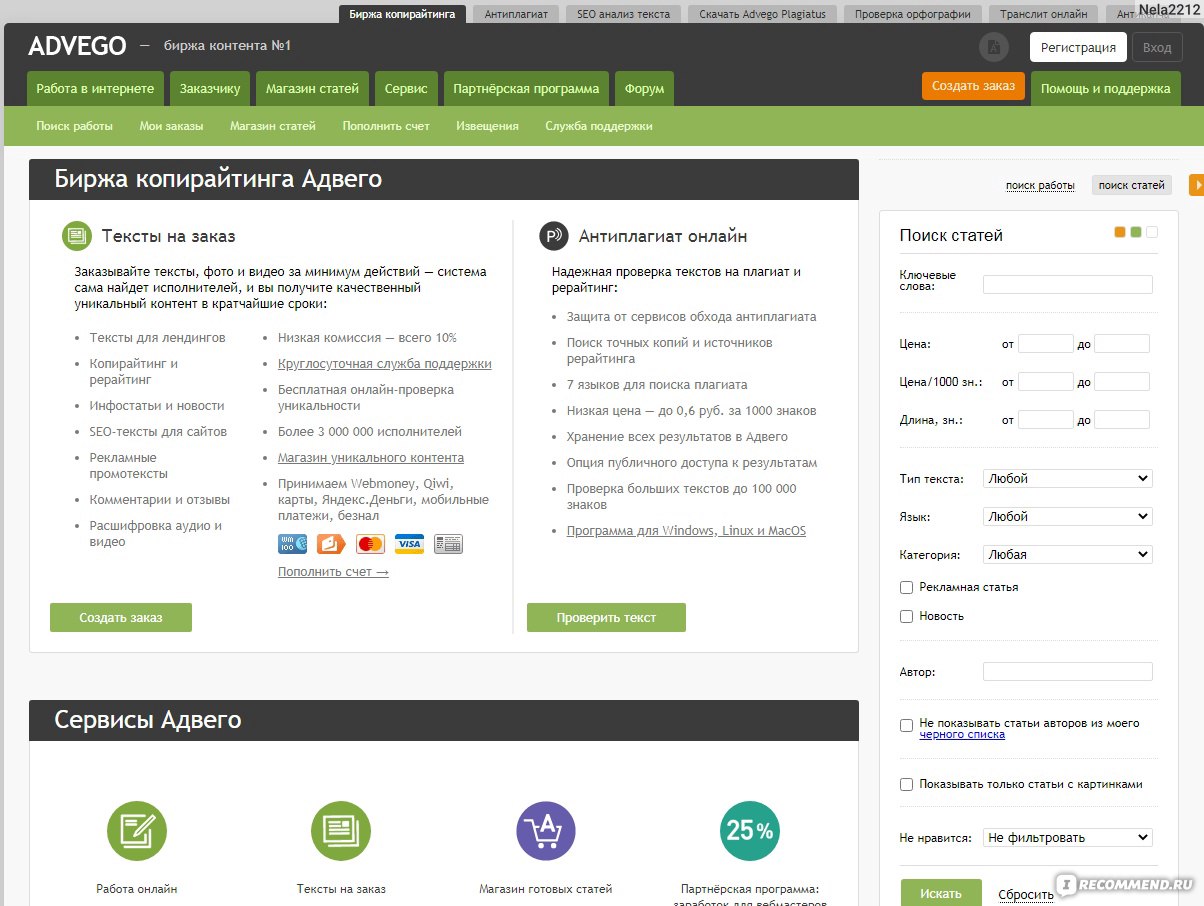
Task: Focus the Цена minimum 'от' field
Action: [1045, 344]
